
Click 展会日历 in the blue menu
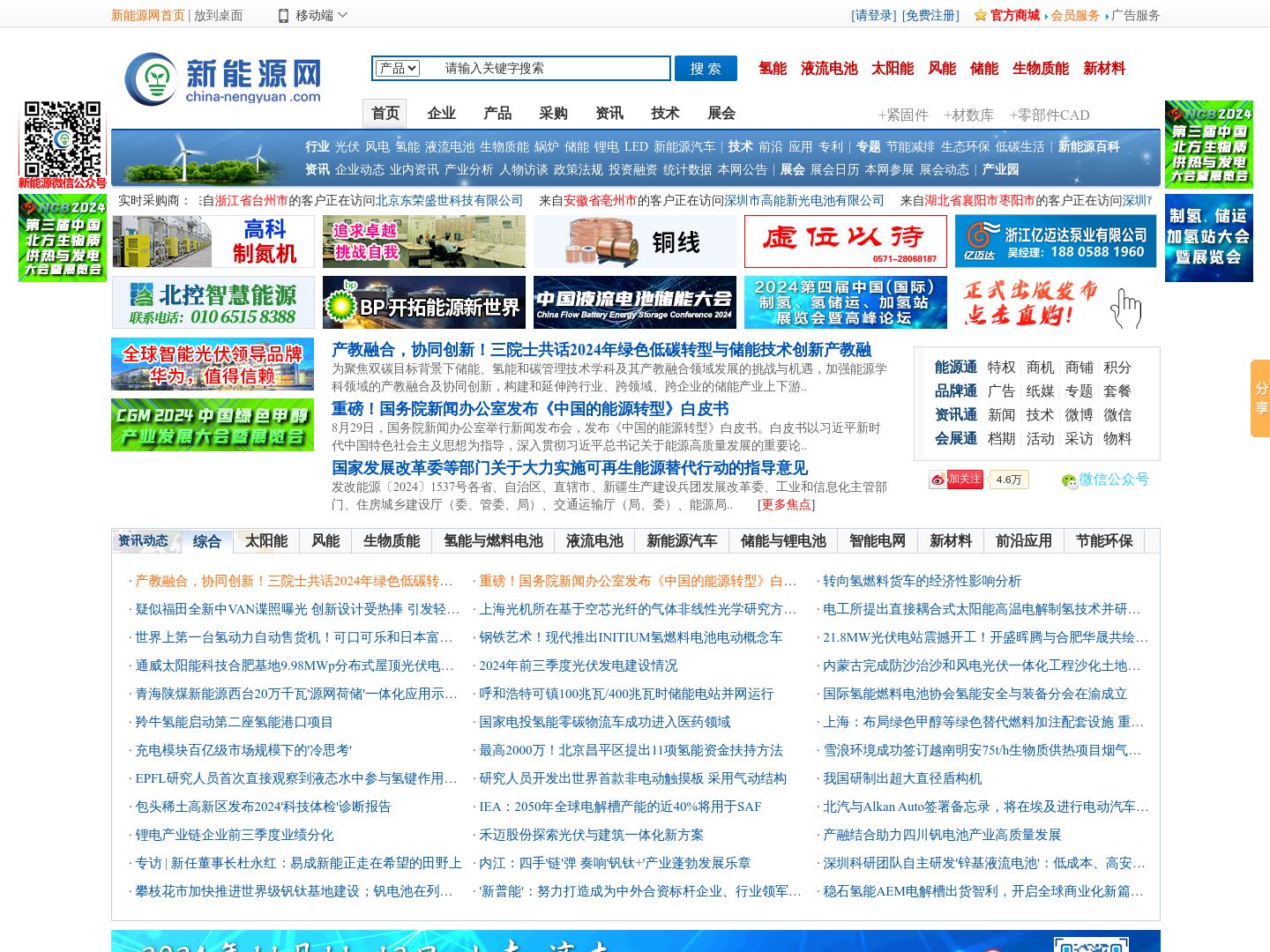coord(834,169)
